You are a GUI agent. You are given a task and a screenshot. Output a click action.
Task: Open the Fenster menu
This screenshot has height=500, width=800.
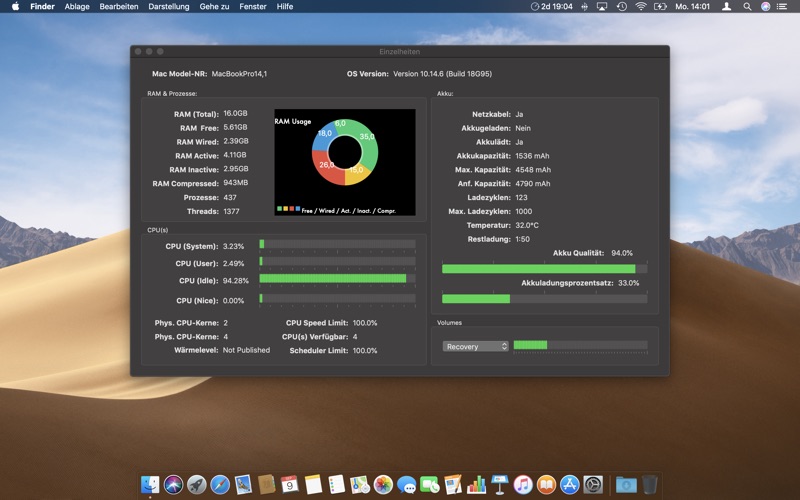253,6
